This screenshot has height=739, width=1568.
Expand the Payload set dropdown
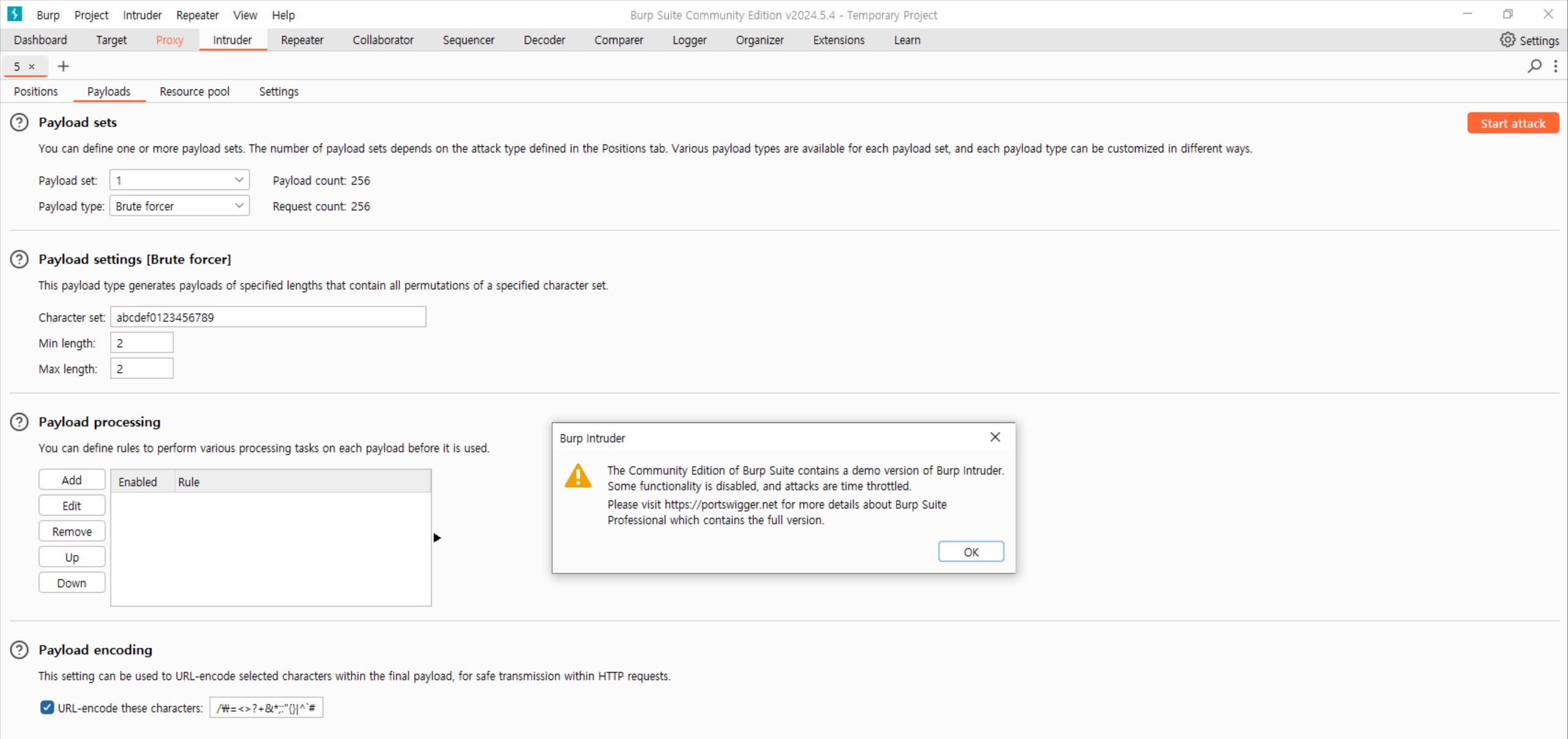[x=179, y=180]
